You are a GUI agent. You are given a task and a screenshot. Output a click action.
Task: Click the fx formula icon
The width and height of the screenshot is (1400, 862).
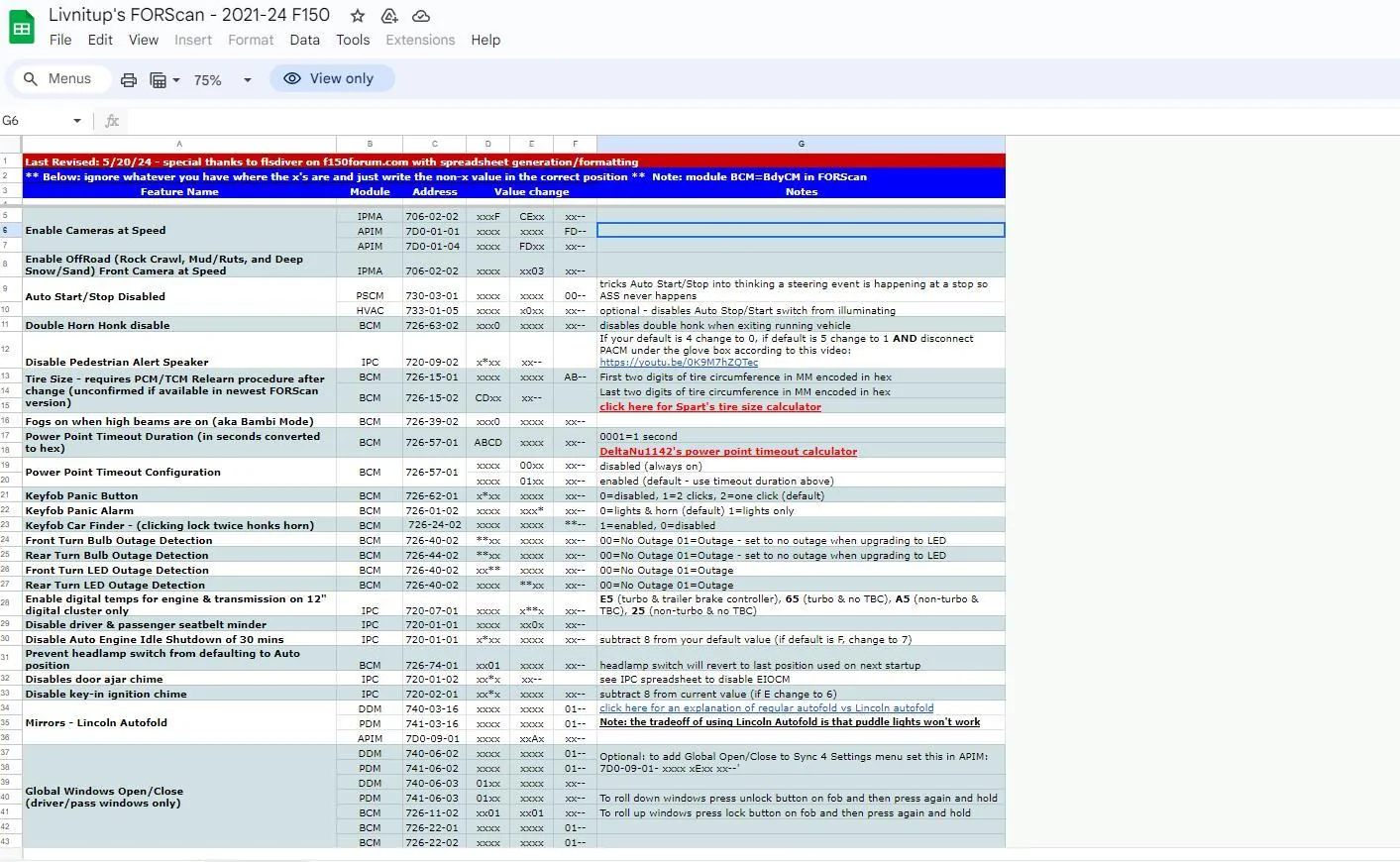coord(111,120)
